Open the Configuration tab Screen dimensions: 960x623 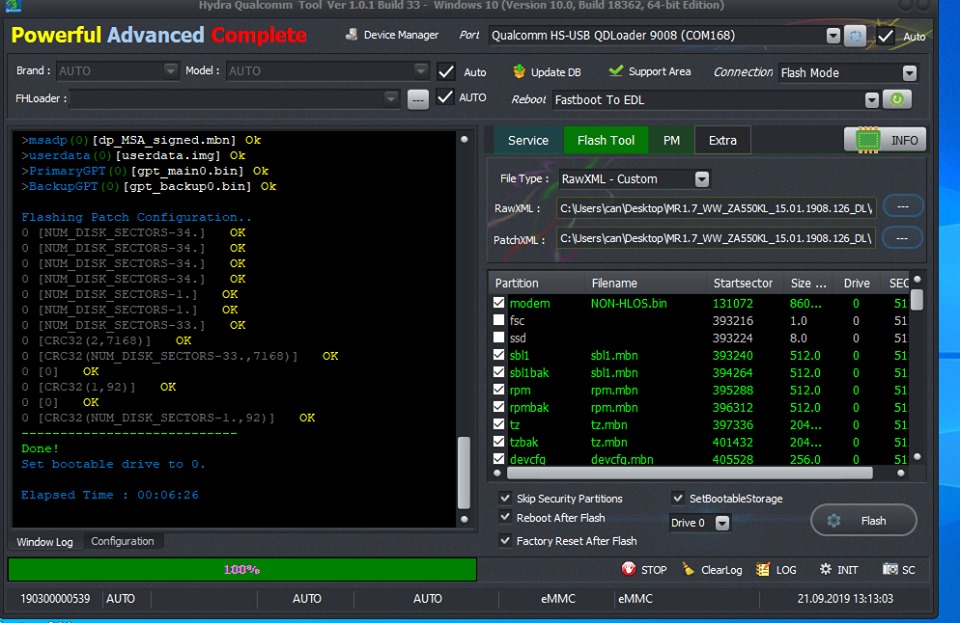coord(122,541)
